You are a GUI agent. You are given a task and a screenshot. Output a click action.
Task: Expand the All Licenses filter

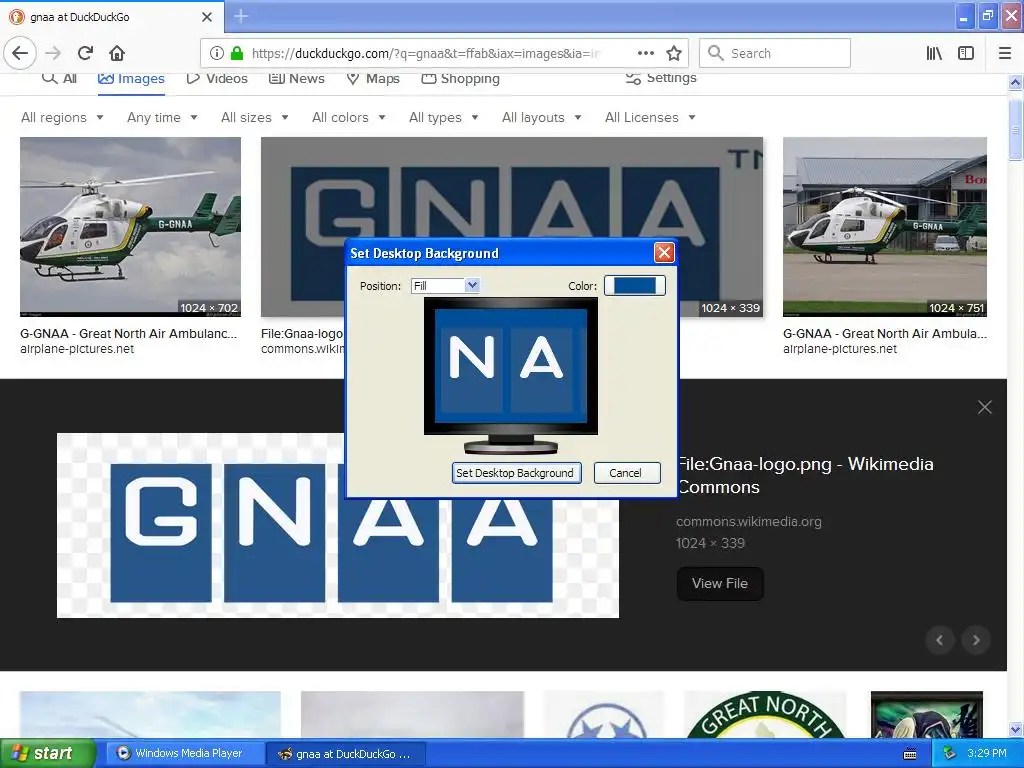[650, 118]
